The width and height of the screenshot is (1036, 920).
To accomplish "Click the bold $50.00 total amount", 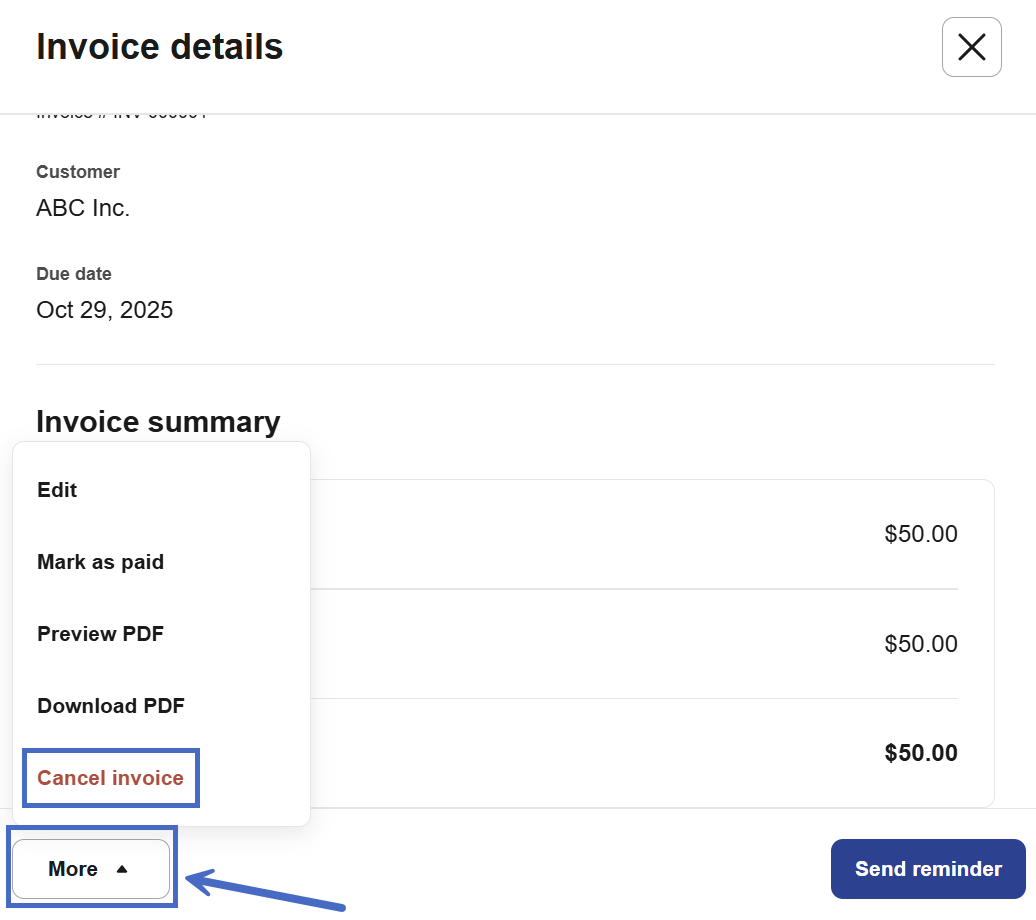I will pos(920,753).
